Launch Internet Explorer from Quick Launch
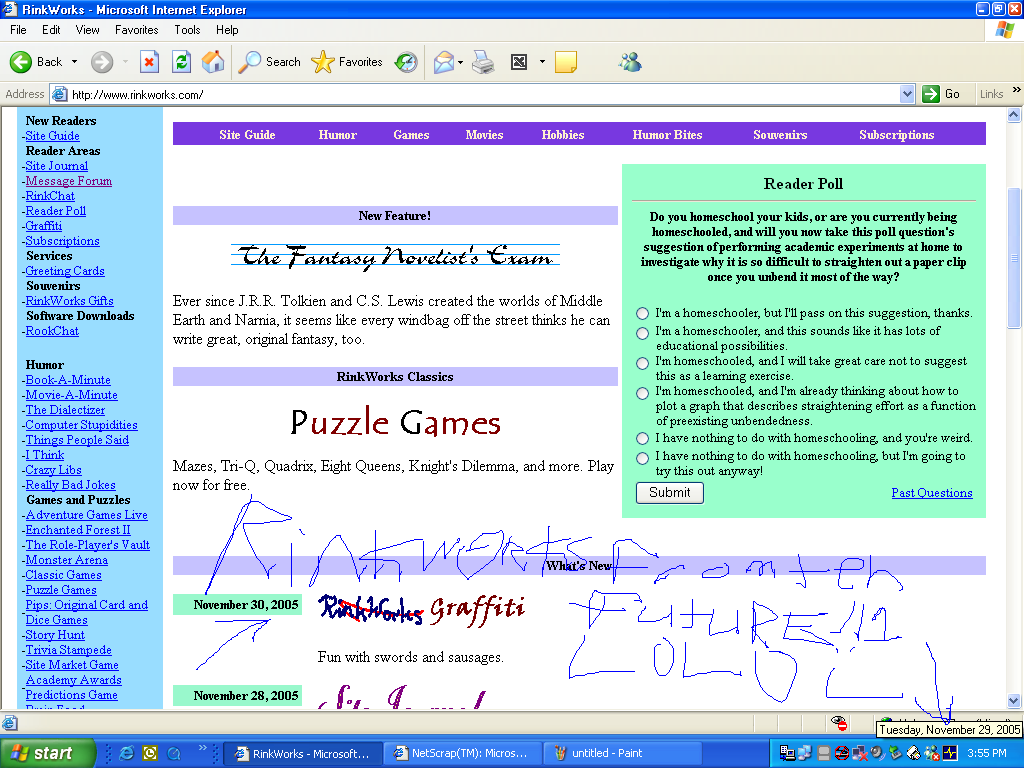The height and width of the screenshot is (768, 1024). [x=127, y=753]
